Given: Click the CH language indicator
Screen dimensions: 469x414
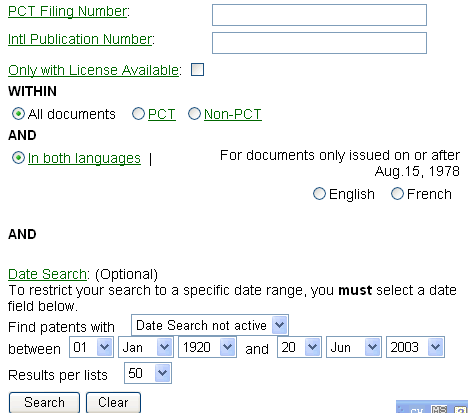Looking at the screenshot, I should [417, 410].
